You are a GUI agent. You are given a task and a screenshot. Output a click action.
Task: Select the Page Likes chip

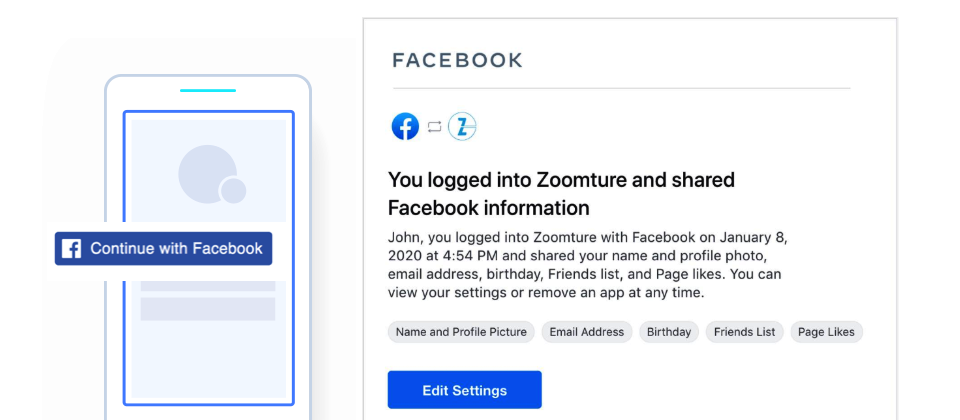click(827, 332)
